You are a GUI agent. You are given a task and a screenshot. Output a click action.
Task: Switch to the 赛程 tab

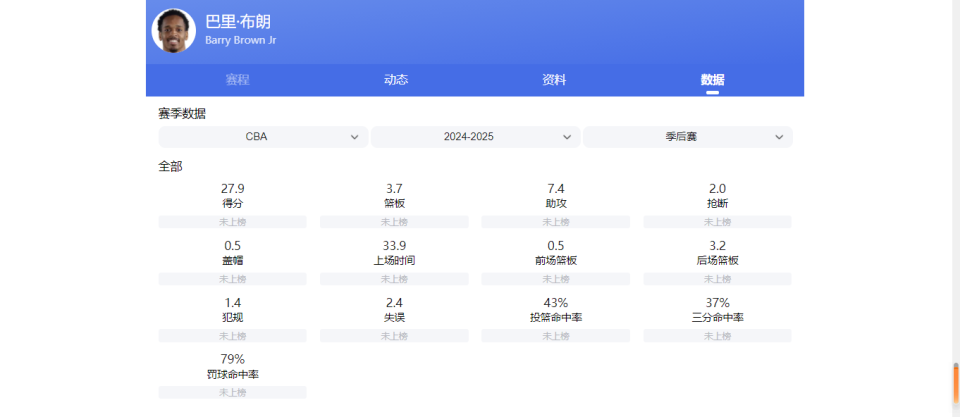coord(237,80)
